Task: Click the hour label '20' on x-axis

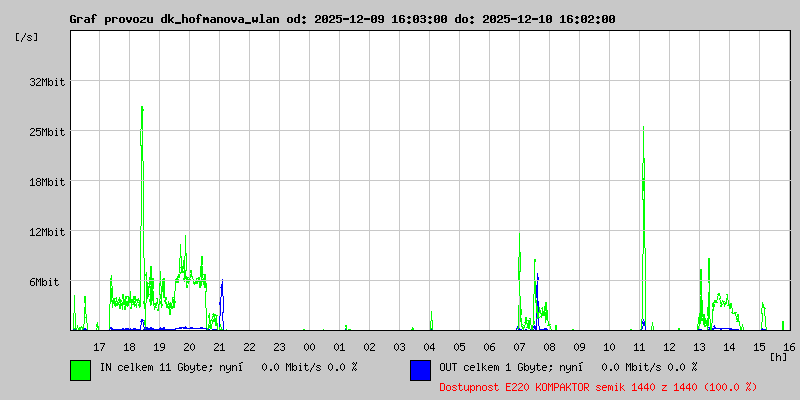Action: (189, 347)
